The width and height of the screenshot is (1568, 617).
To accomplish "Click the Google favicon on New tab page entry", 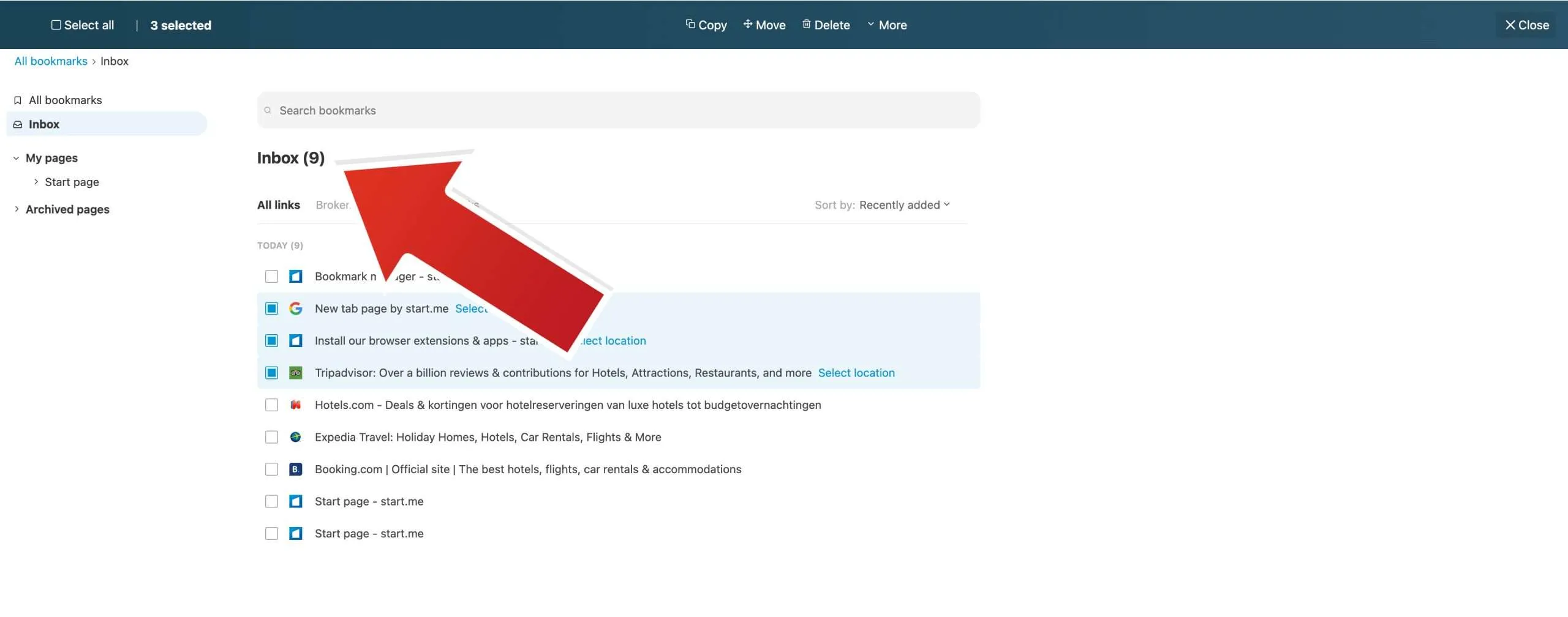I will [x=296, y=308].
